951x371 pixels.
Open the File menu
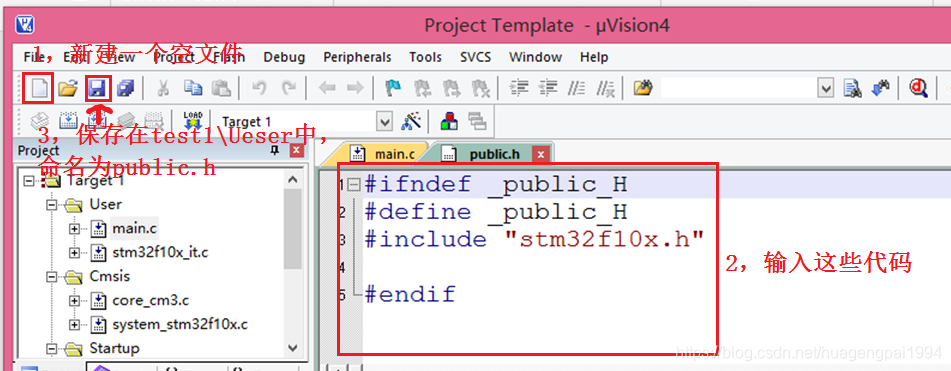[33, 57]
